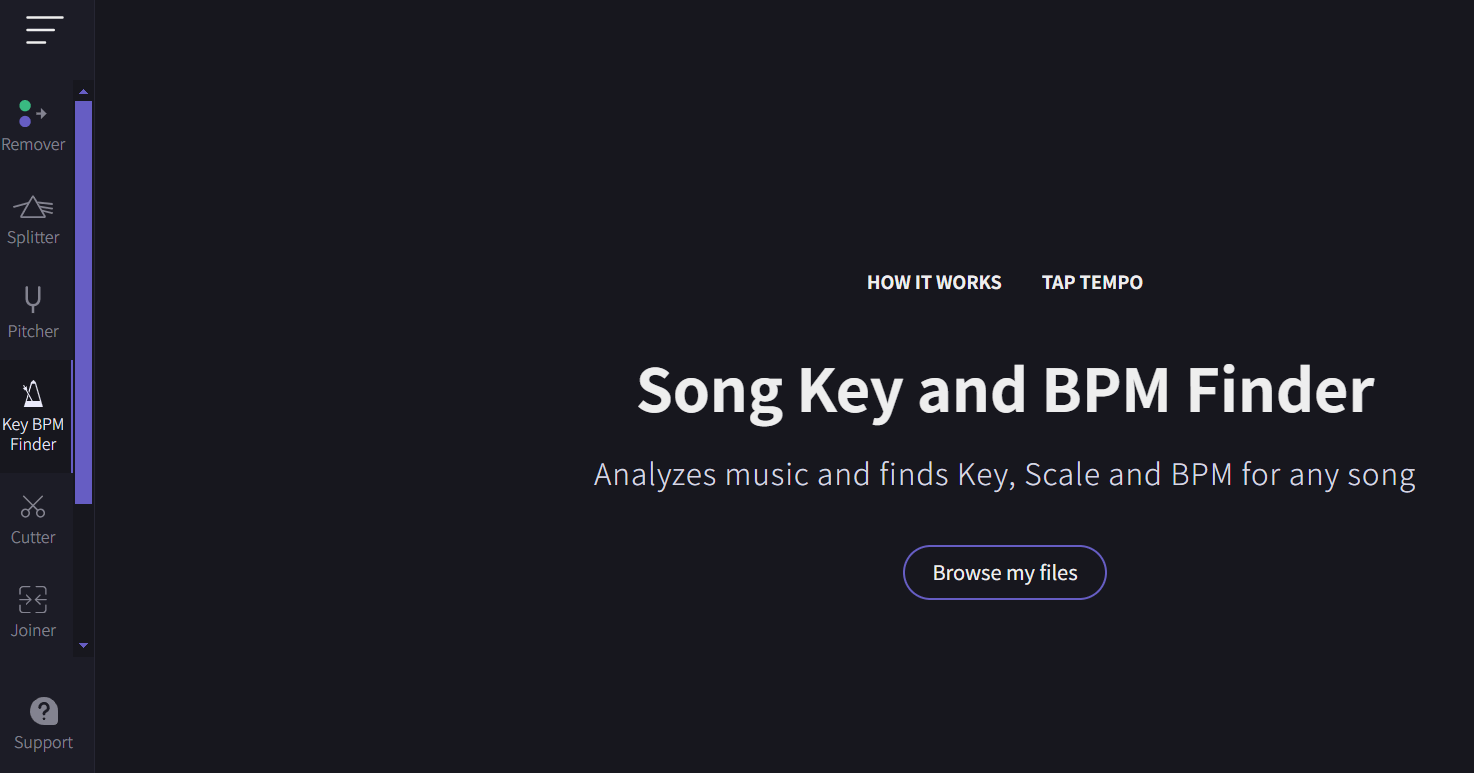Click the Support question mark icon

pos(44,711)
